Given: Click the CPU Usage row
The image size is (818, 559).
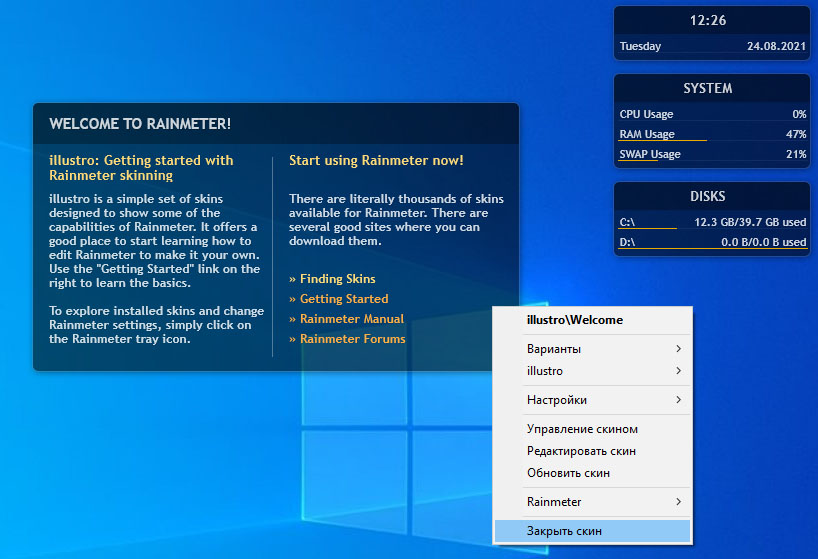Looking at the screenshot, I should coord(712,114).
